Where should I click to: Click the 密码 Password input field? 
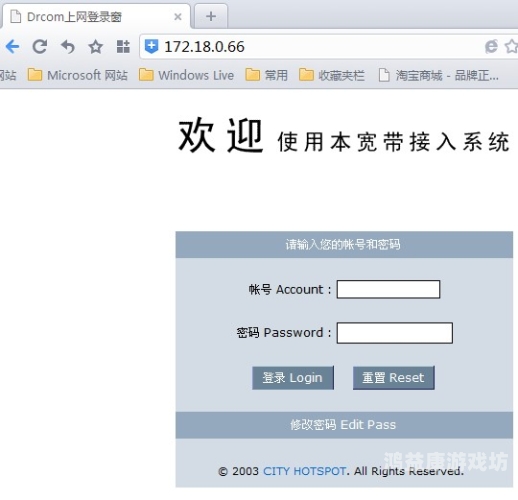click(x=395, y=333)
